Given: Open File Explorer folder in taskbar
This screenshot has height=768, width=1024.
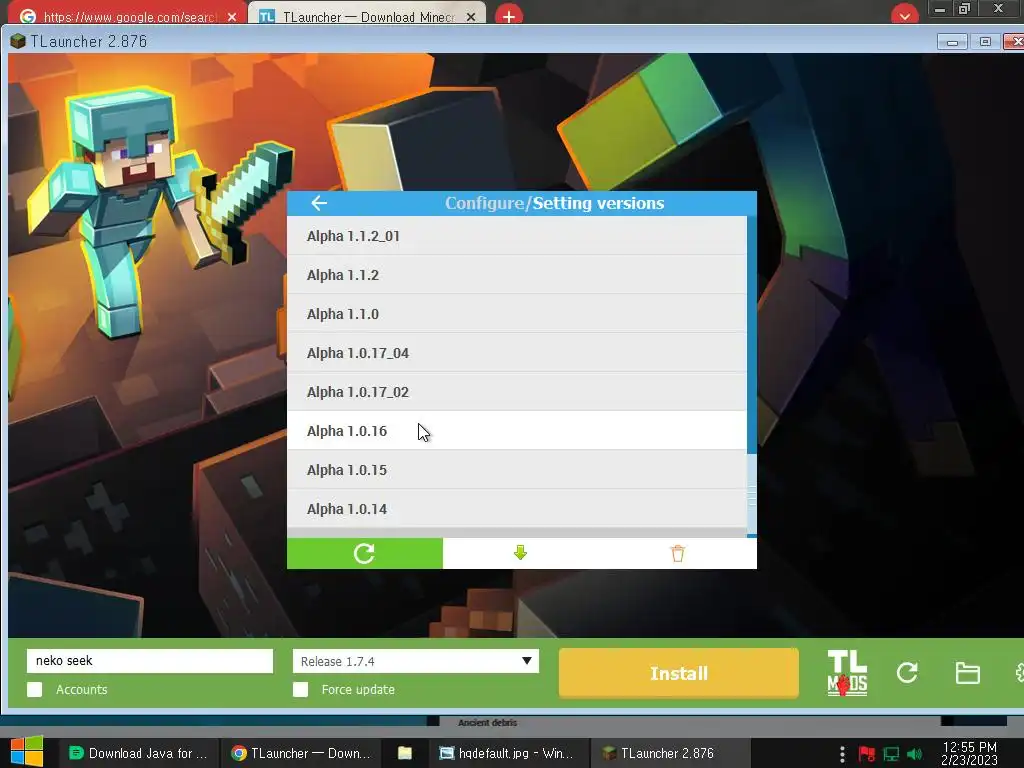Looking at the screenshot, I should coord(405,753).
